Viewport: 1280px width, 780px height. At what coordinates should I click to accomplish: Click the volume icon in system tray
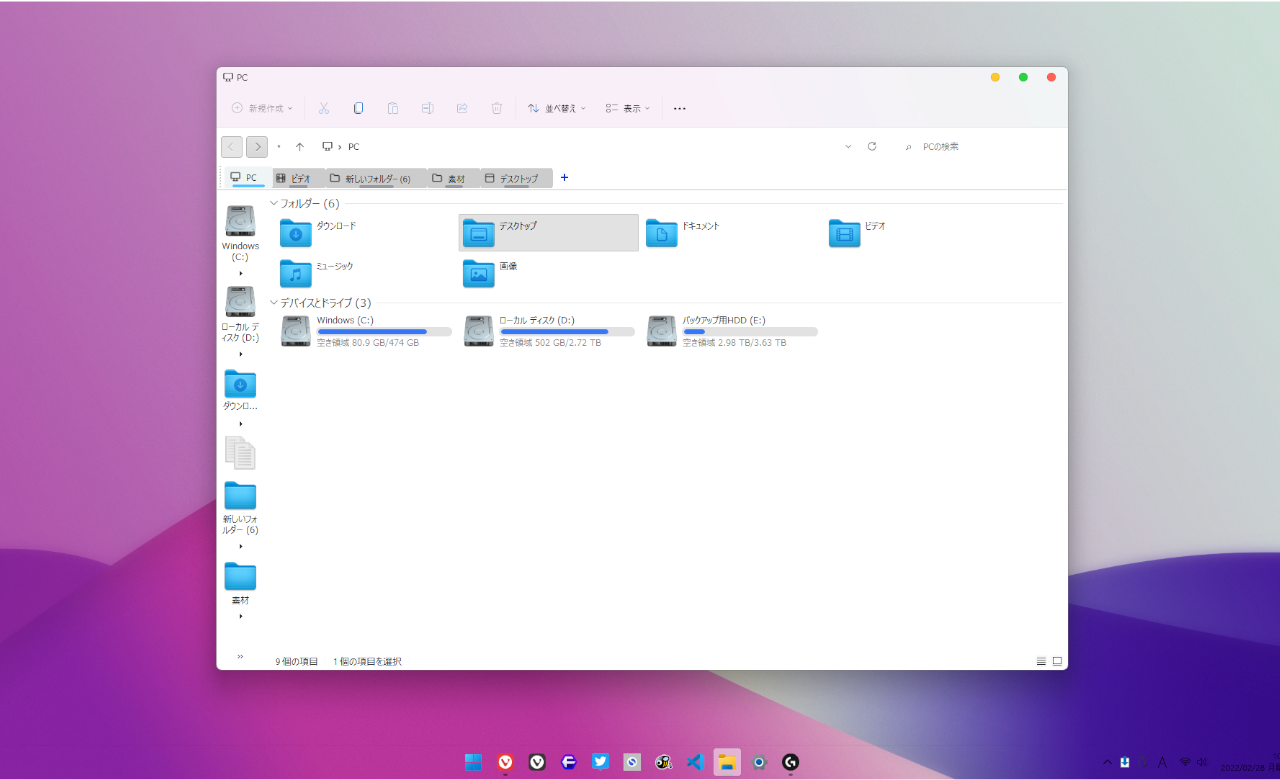coord(1201,762)
